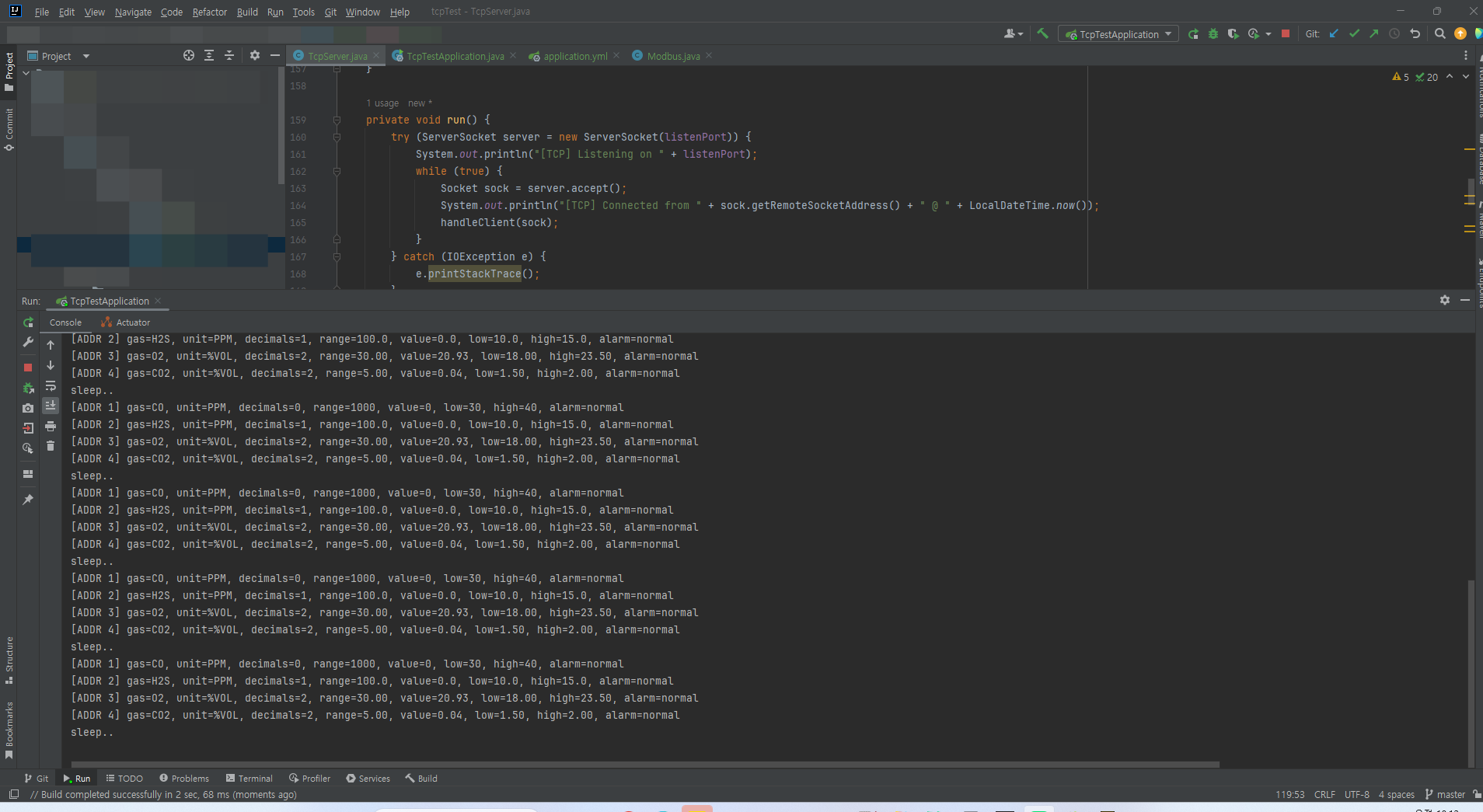Image resolution: width=1483 pixels, height=812 pixels.
Task: Click the Build Project hammer icon
Action: [1042, 33]
